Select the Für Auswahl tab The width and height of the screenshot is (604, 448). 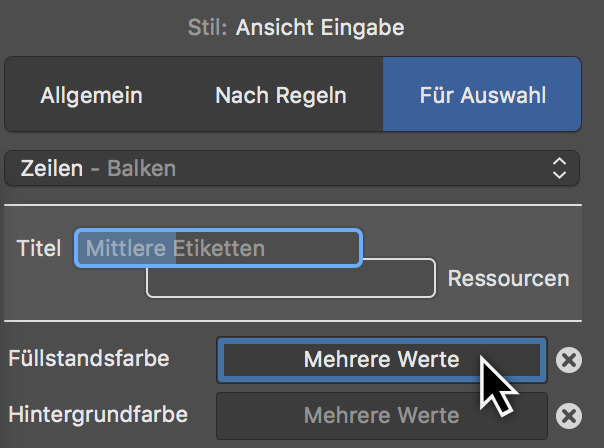[482, 95]
